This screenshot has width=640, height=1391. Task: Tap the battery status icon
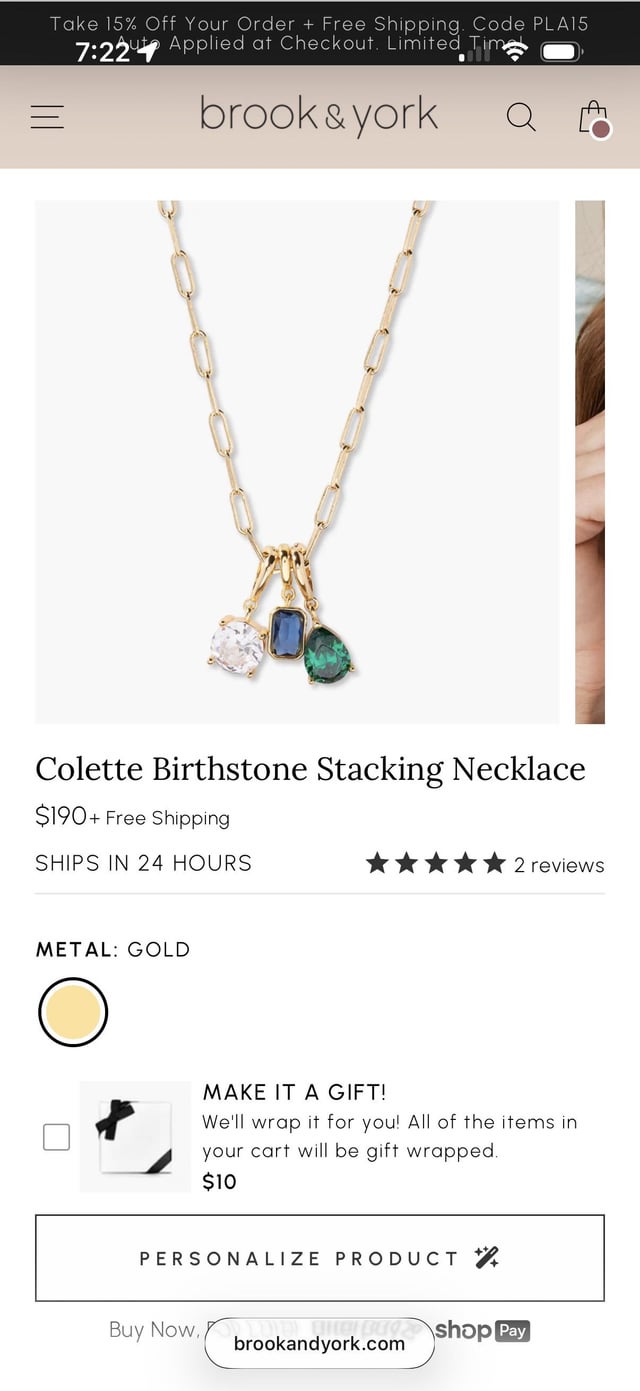pyautogui.click(x=562, y=51)
